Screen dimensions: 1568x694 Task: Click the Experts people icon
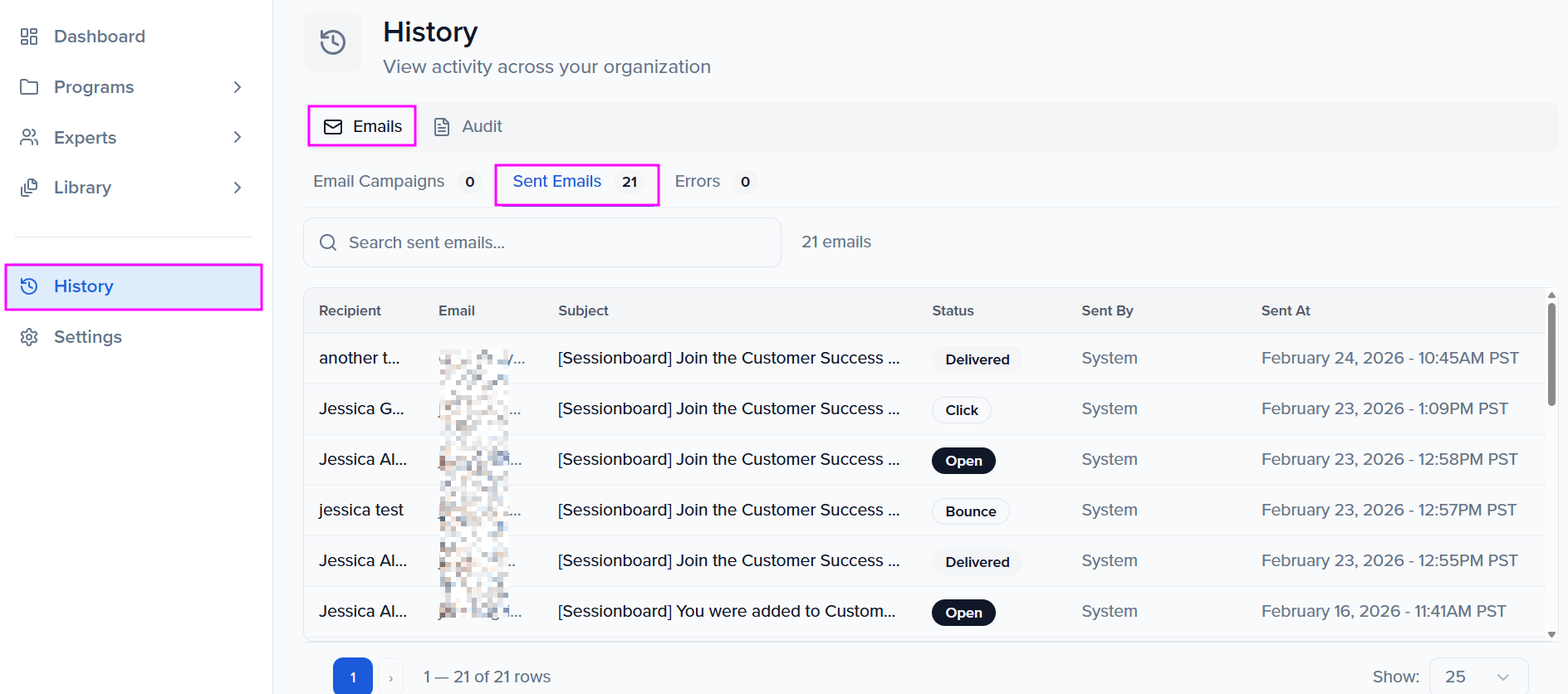[x=29, y=138]
